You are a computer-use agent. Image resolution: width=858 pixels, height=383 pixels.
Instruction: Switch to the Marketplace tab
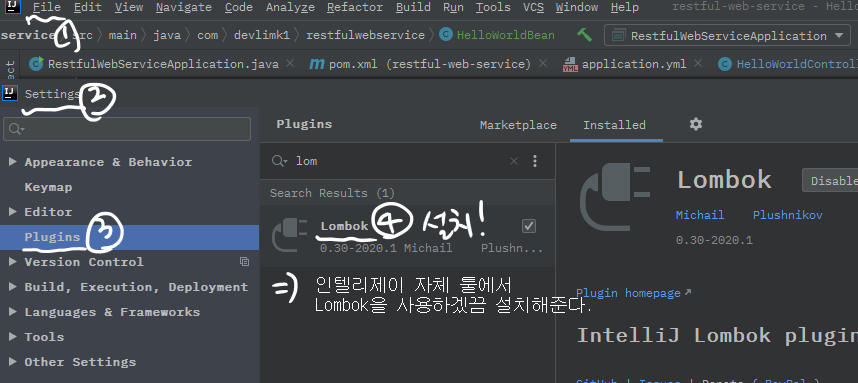point(518,125)
